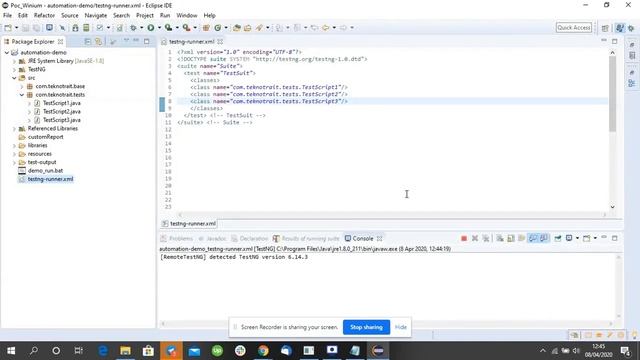Select TestScript2.java in Package Explorer
Viewport: 640px width, 360px height.
point(62,111)
